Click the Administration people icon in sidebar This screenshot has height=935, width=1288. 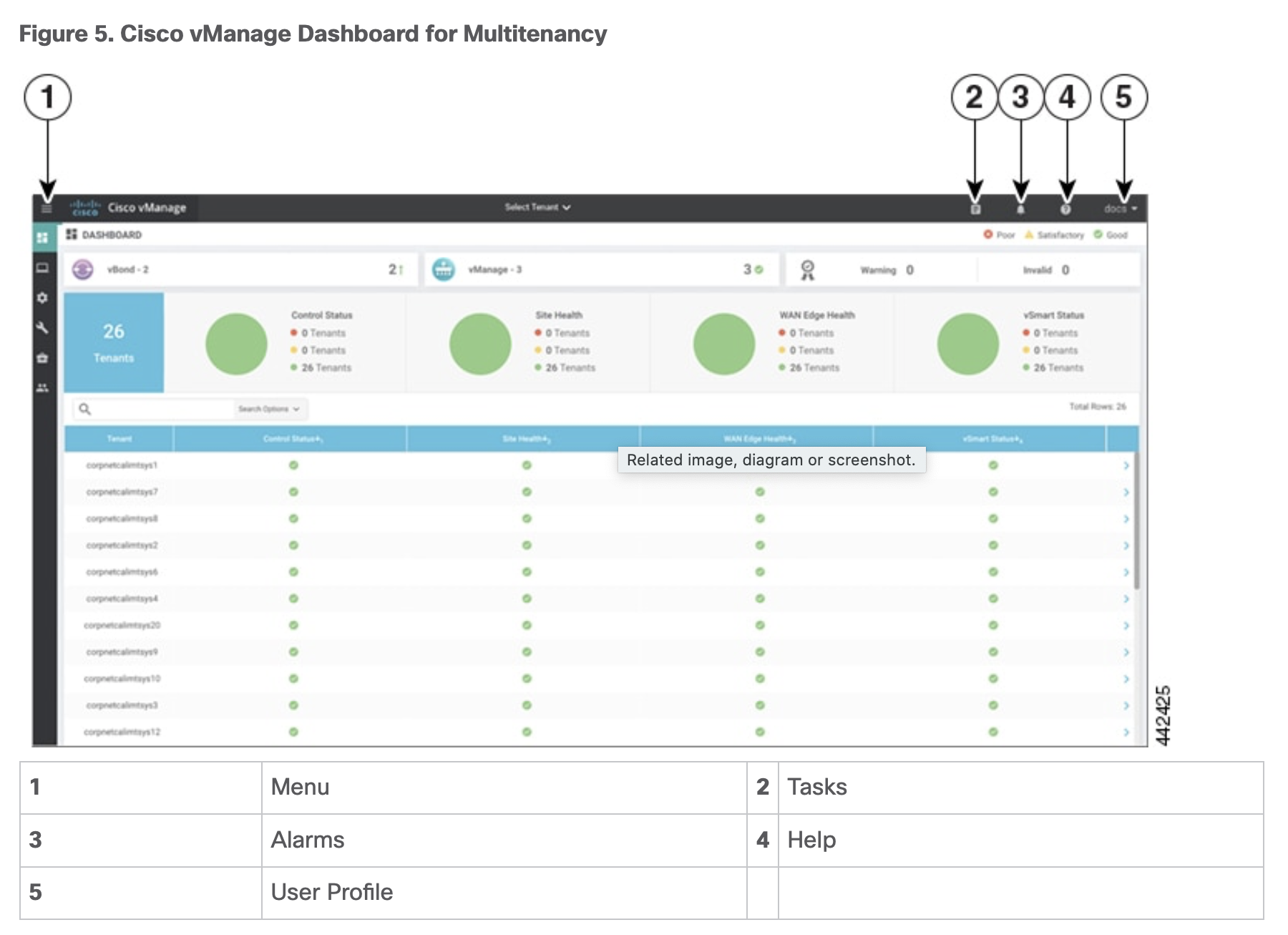click(x=43, y=388)
